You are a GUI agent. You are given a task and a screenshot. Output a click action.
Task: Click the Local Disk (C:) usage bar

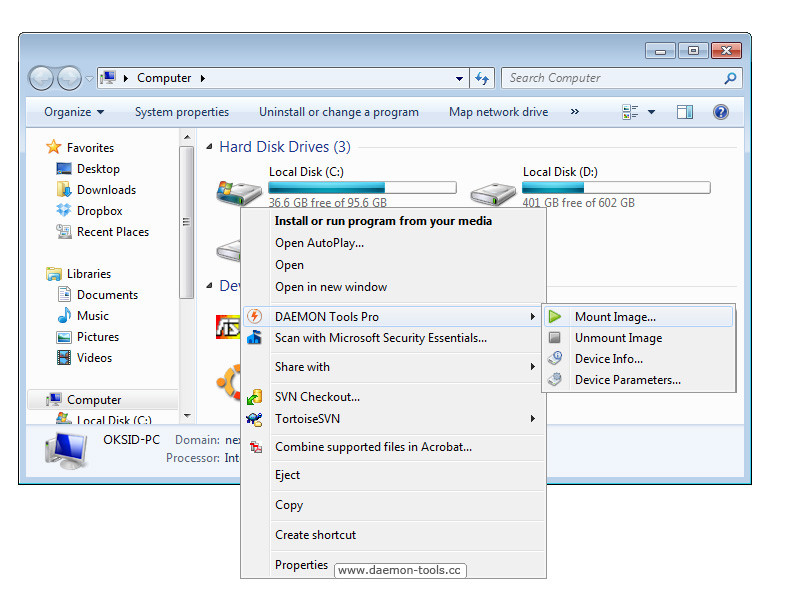point(362,187)
